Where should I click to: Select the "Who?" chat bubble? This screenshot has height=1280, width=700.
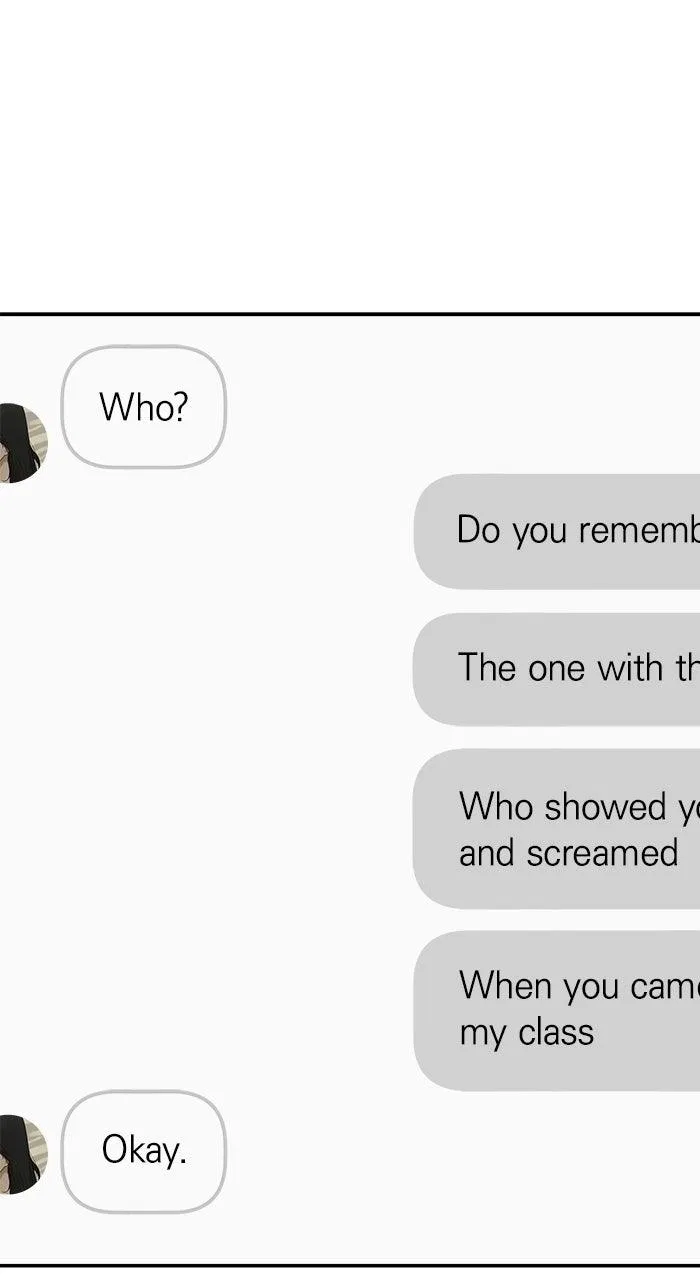coord(144,407)
